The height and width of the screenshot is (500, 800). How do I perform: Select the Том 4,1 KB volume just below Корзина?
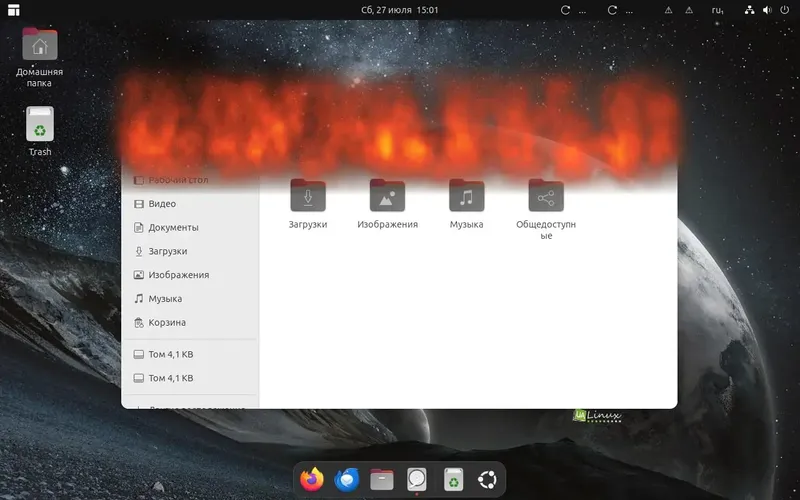click(x=190, y=354)
